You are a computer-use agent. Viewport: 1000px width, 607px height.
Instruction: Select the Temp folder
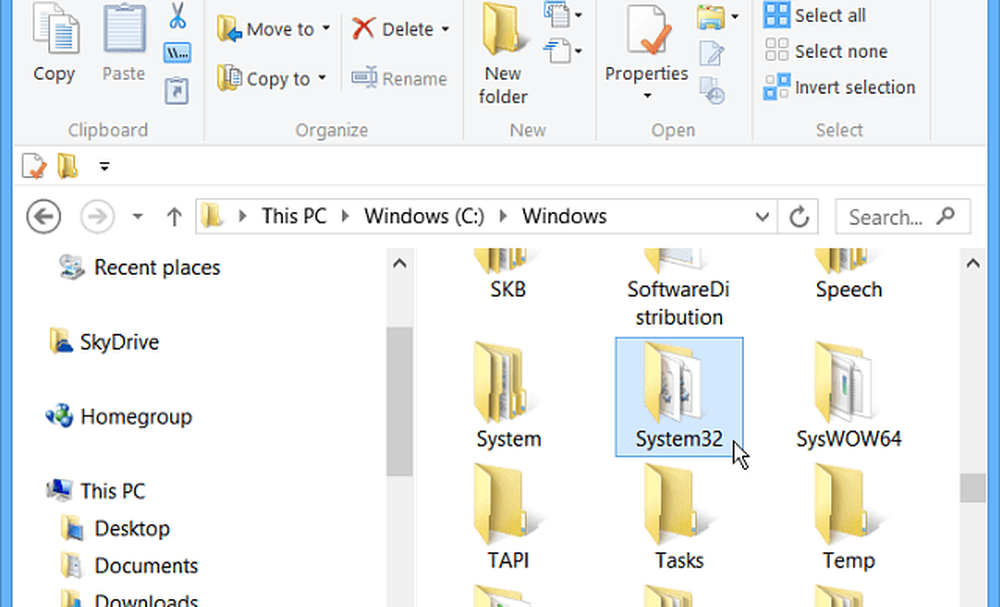point(849,518)
